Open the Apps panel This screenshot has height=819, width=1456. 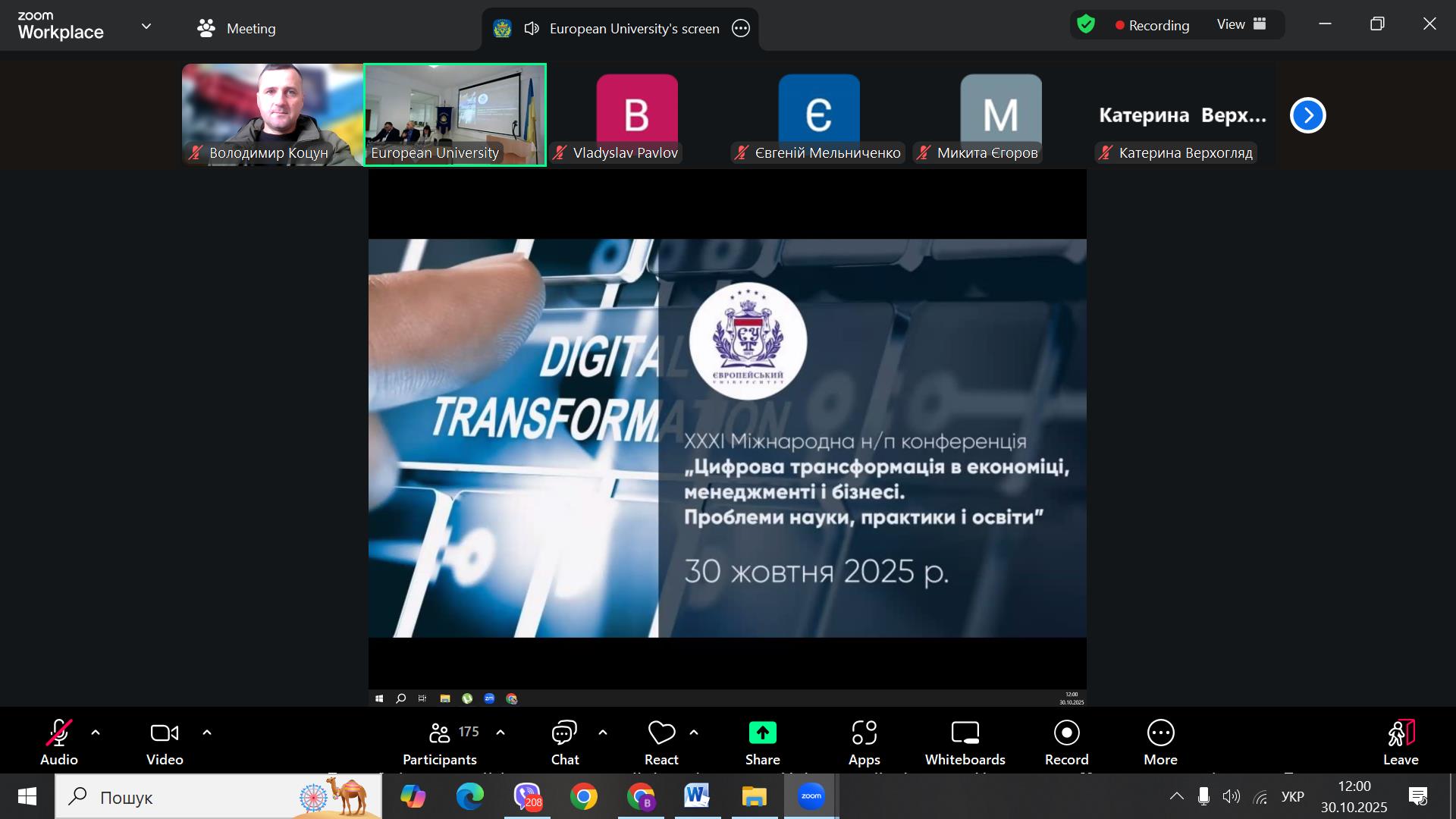point(864,742)
